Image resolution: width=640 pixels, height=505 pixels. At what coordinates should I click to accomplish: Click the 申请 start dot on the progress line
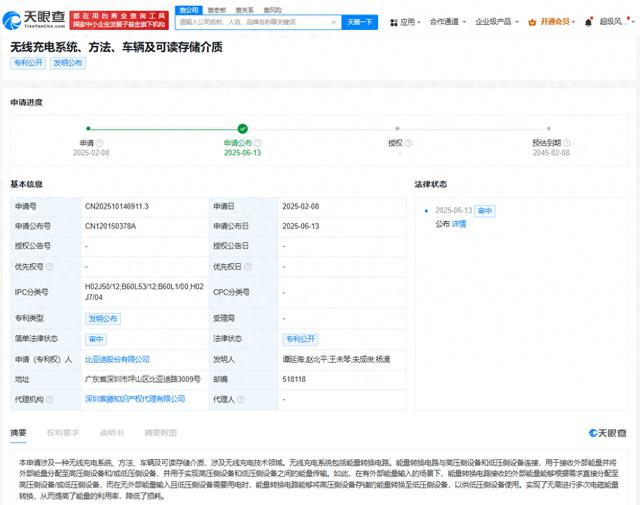88,129
